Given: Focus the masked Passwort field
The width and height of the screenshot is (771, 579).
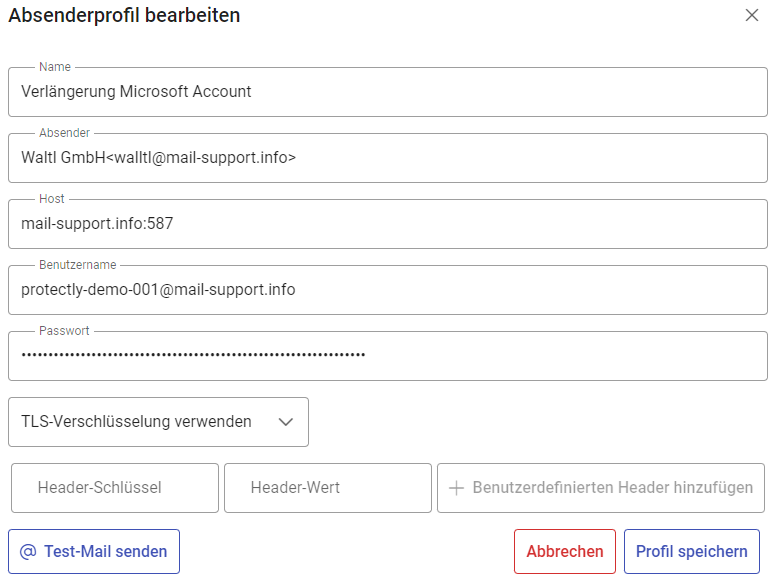Looking at the screenshot, I should (387, 356).
